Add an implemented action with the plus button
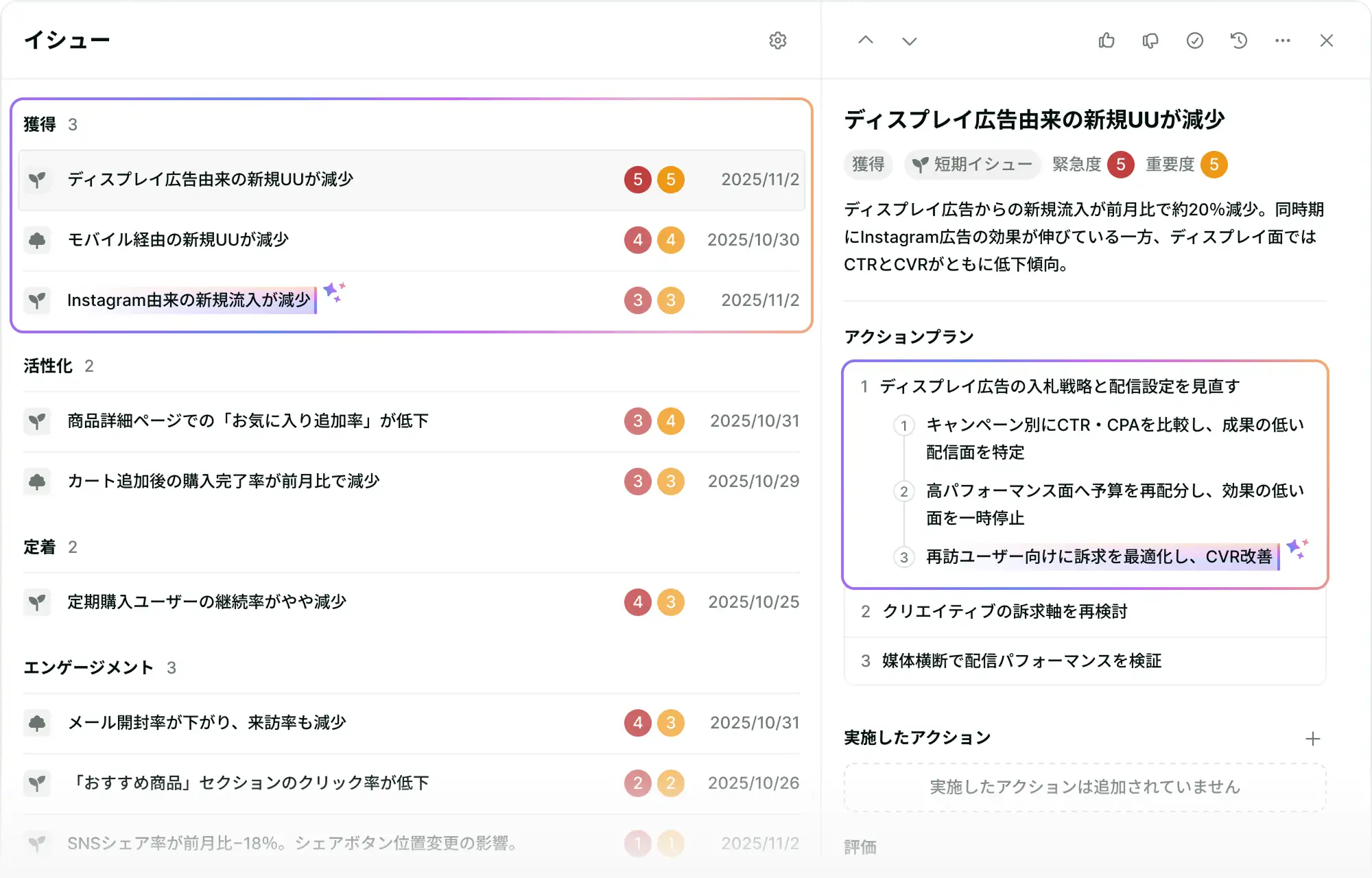Viewport: 1372px width, 878px height. click(x=1312, y=738)
